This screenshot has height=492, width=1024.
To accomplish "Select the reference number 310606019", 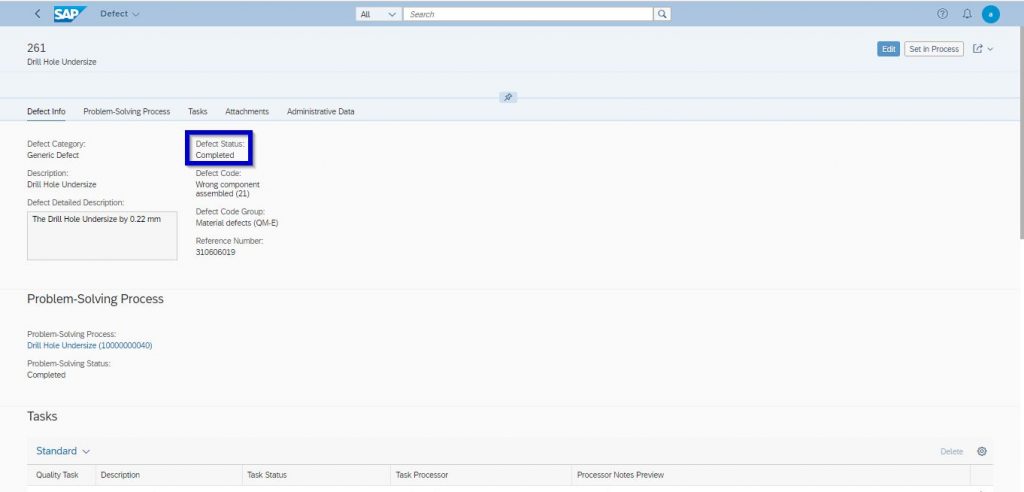I will [x=216, y=252].
